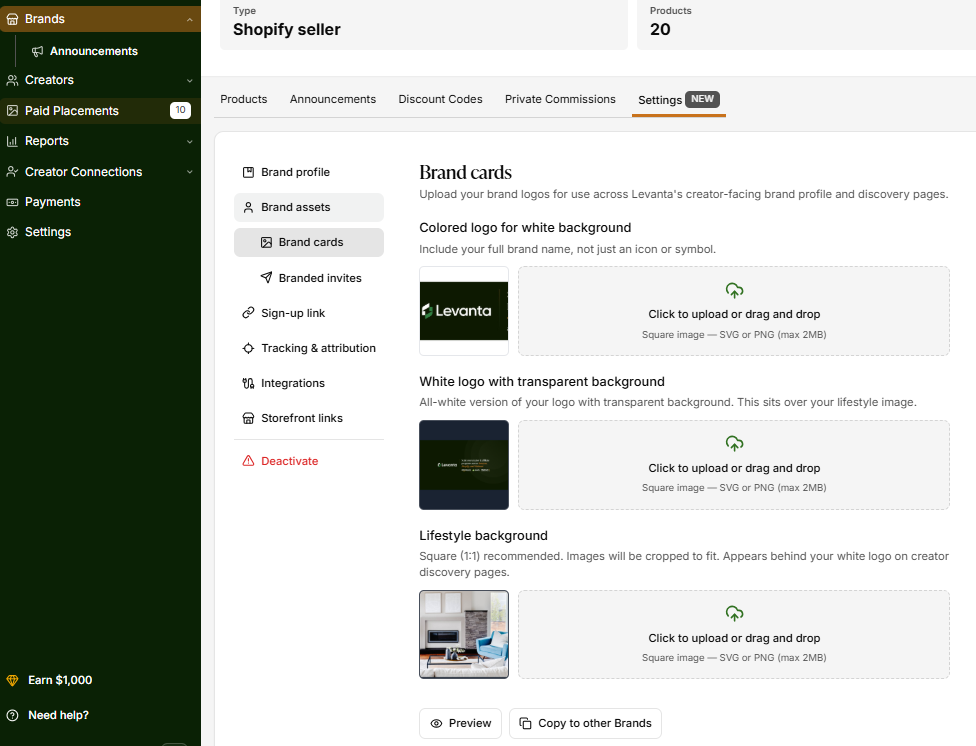
Task: Click Copy to other Brands button
Action: pos(585,724)
